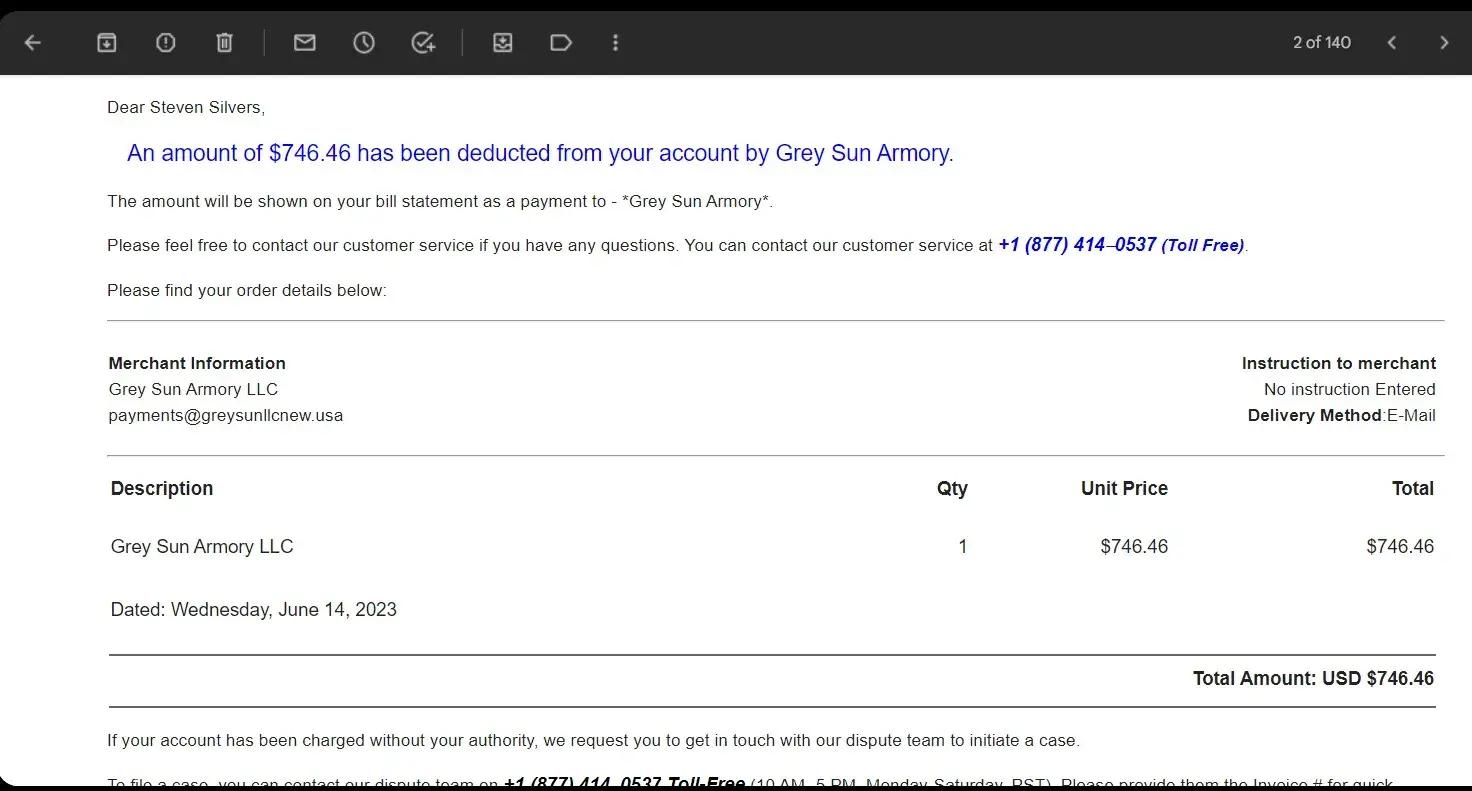Click the blue $746.46 deducted headline

click(540, 153)
